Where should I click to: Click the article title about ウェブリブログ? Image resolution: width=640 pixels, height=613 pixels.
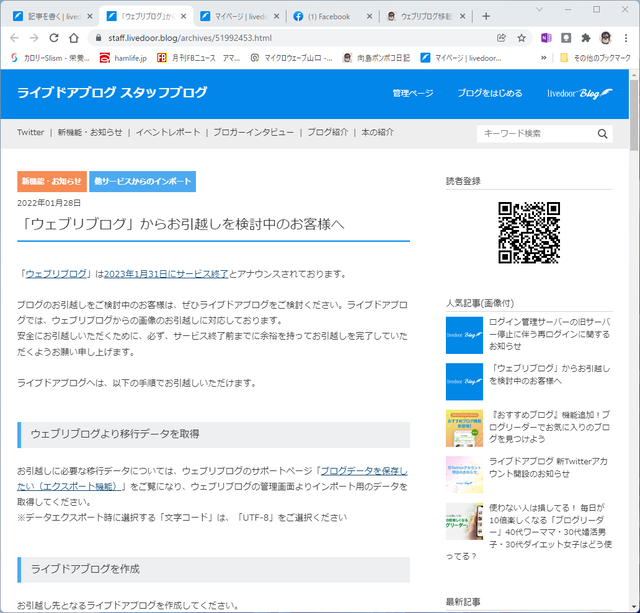[x=182, y=224]
